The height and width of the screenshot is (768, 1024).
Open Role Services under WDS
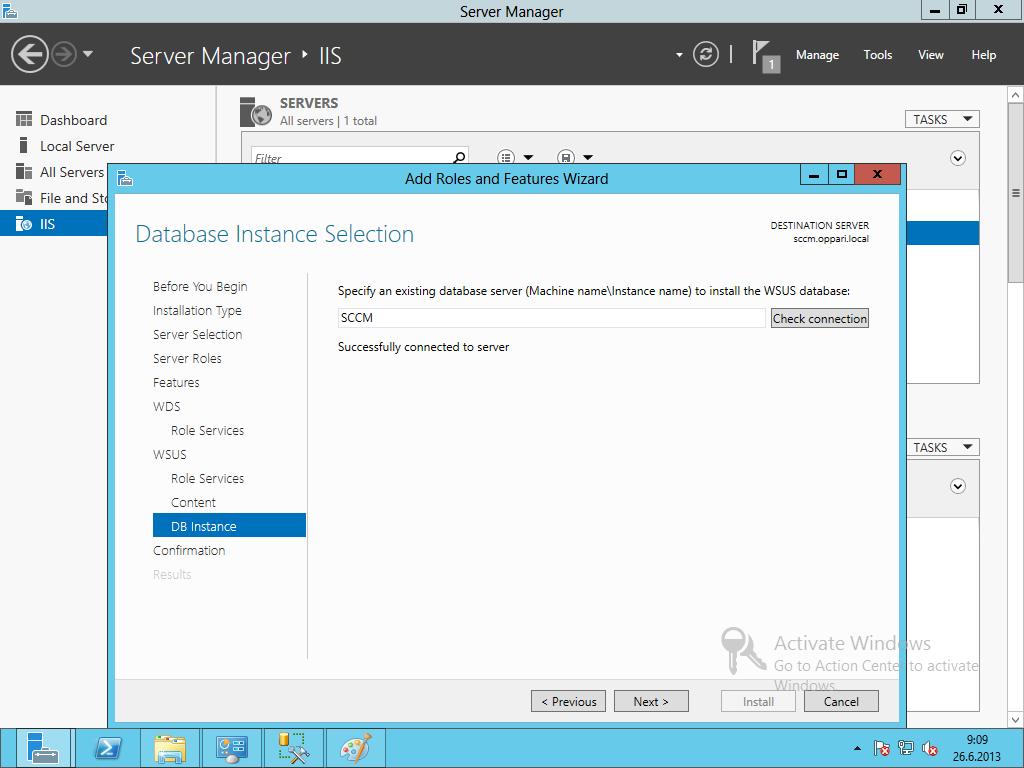click(208, 430)
